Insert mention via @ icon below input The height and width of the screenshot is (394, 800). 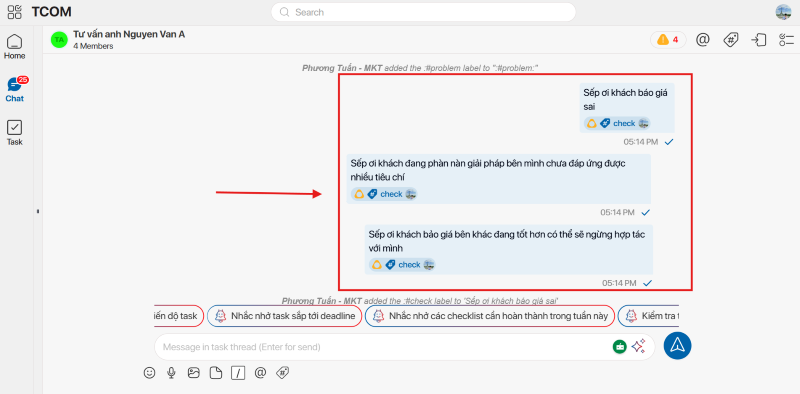260,373
